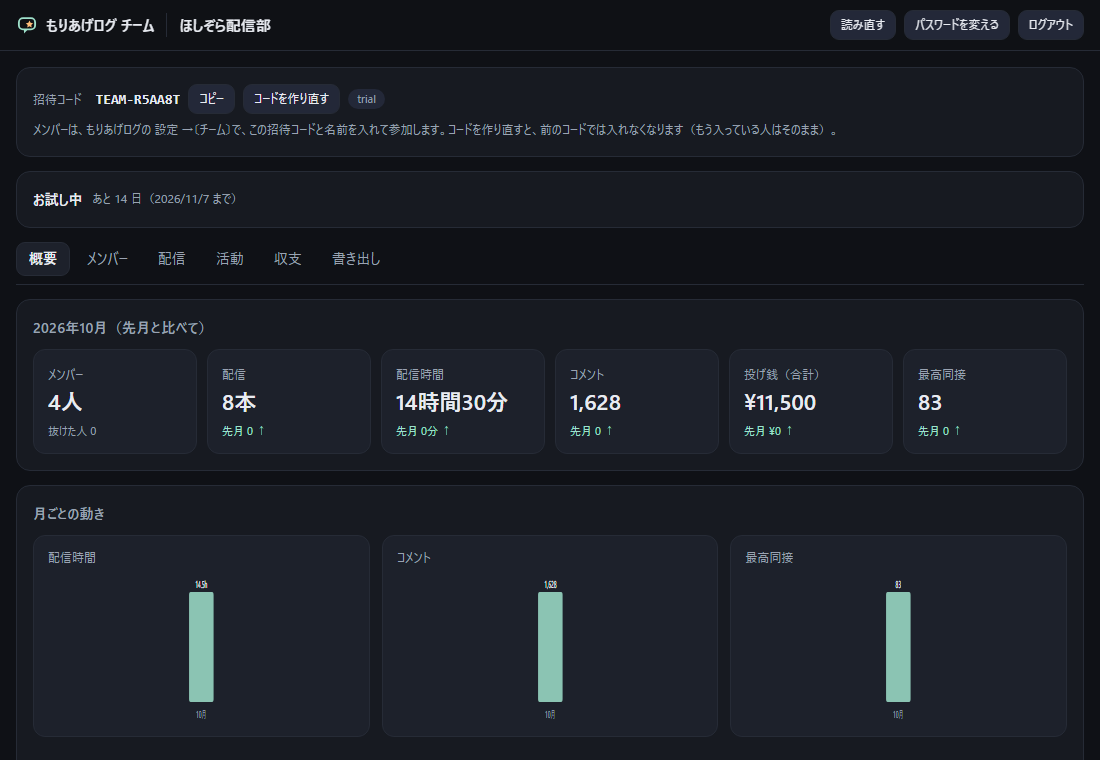Image resolution: width=1100 pixels, height=760 pixels.
Task: Click the trial badge
Action: [366, 99]
